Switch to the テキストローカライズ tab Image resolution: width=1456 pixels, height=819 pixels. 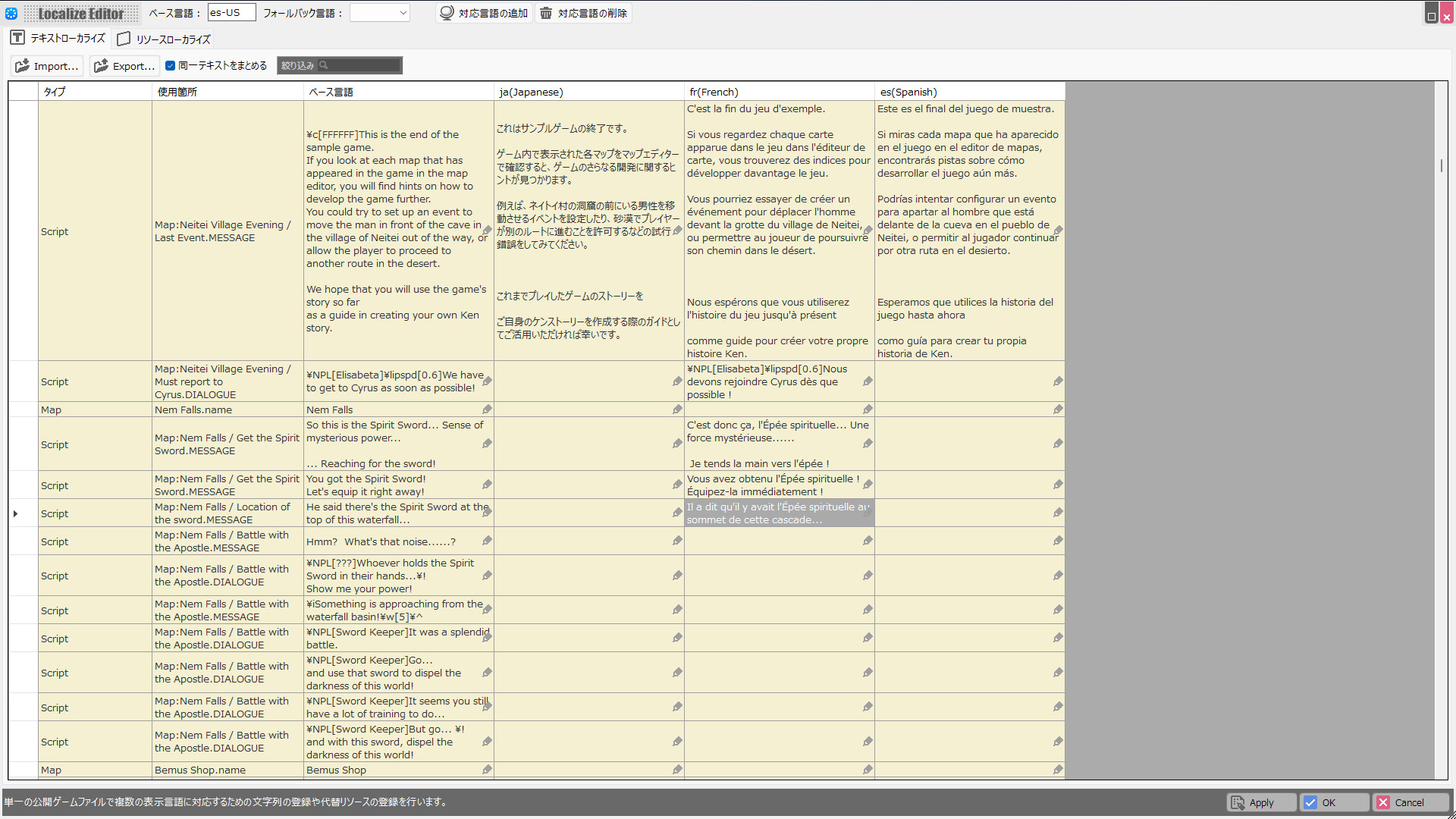67,38
